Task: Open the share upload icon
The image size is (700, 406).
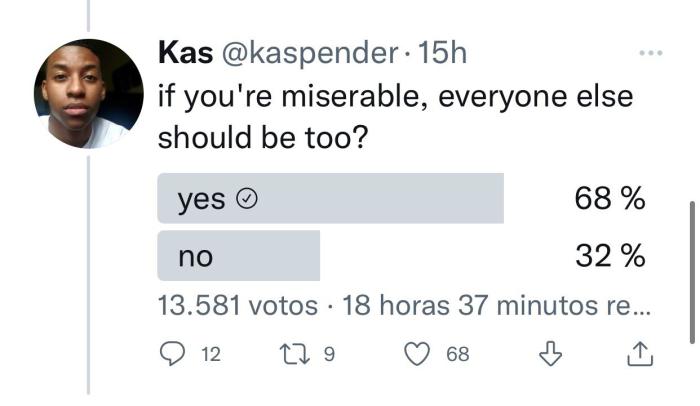Action: tap(641, 353)
